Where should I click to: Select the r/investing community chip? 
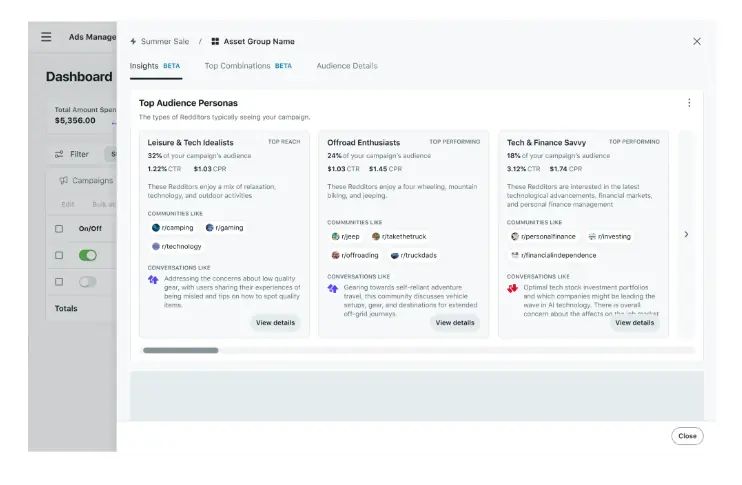click(x=610, y=237)
